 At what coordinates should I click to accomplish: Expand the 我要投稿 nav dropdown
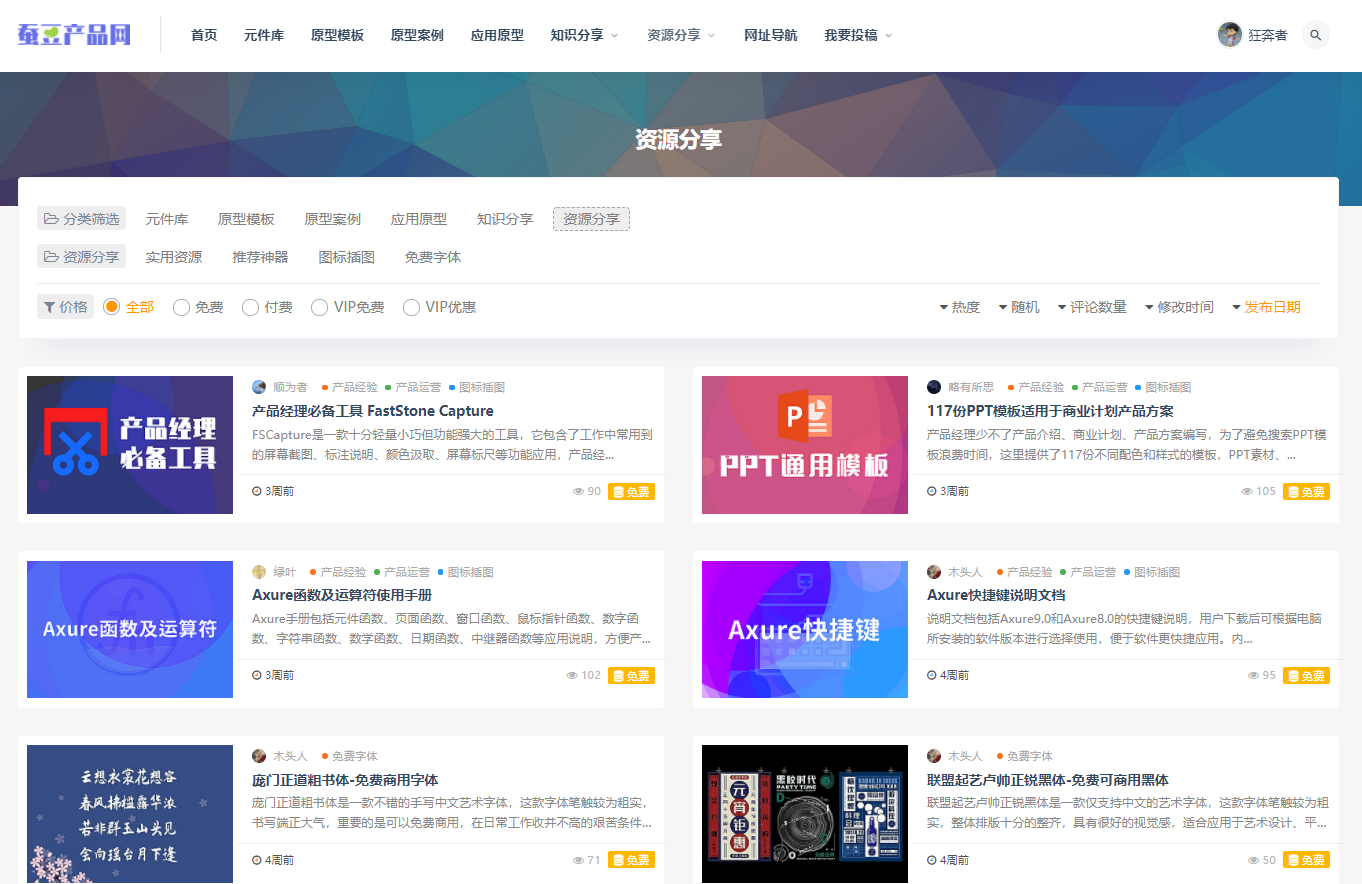click(858, 35)
